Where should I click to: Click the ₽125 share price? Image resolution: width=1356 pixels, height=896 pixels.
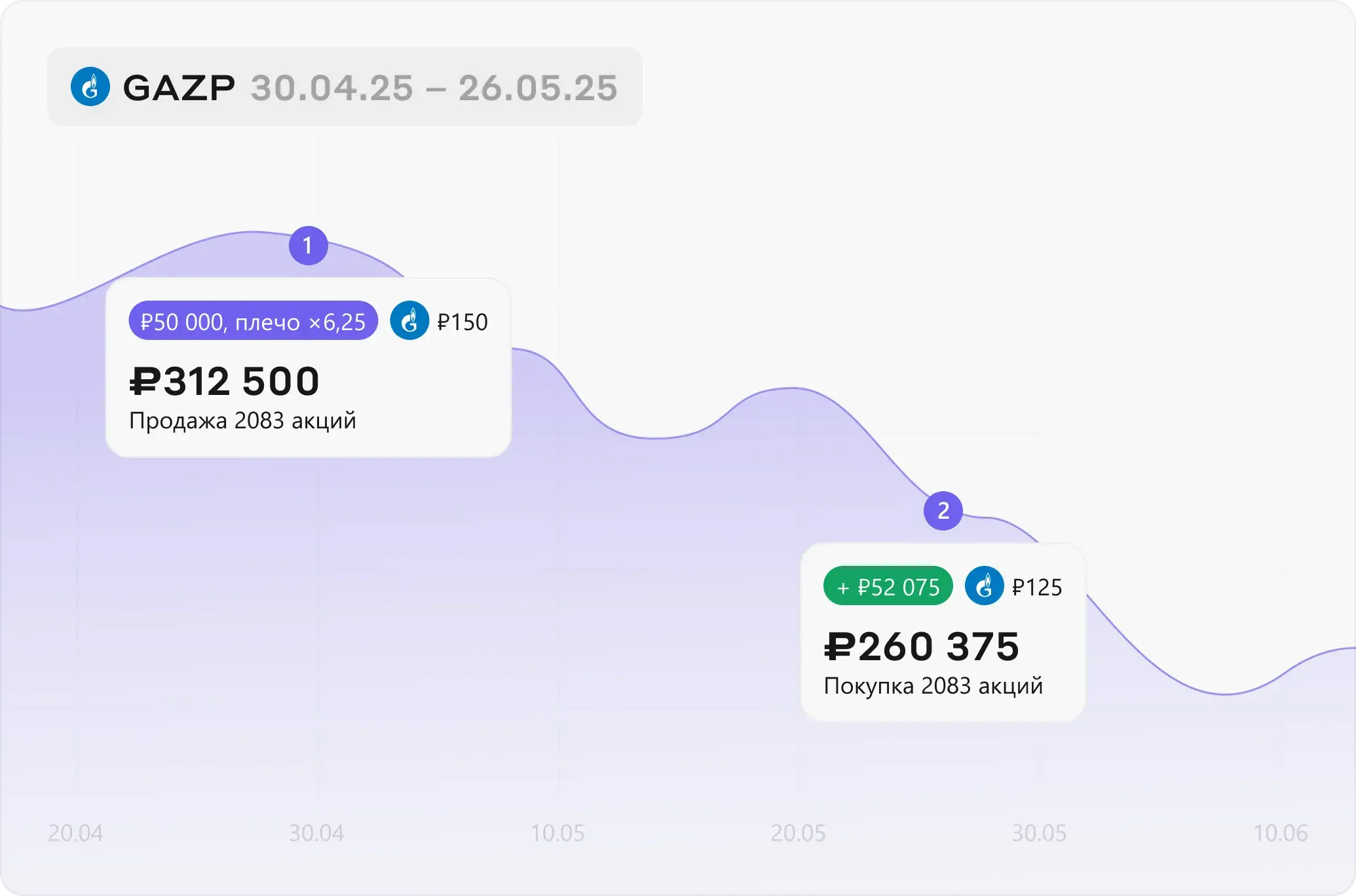coord(1037,588)
